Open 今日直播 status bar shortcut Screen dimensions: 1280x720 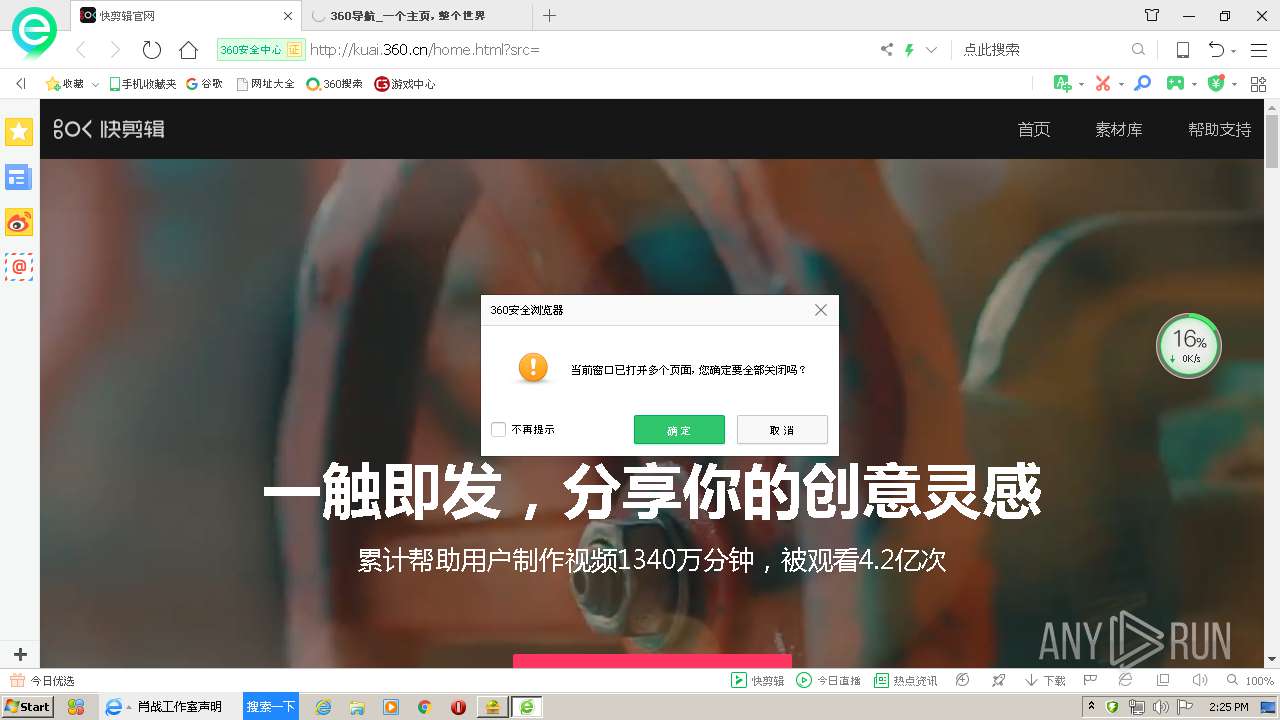coord(829,681)
